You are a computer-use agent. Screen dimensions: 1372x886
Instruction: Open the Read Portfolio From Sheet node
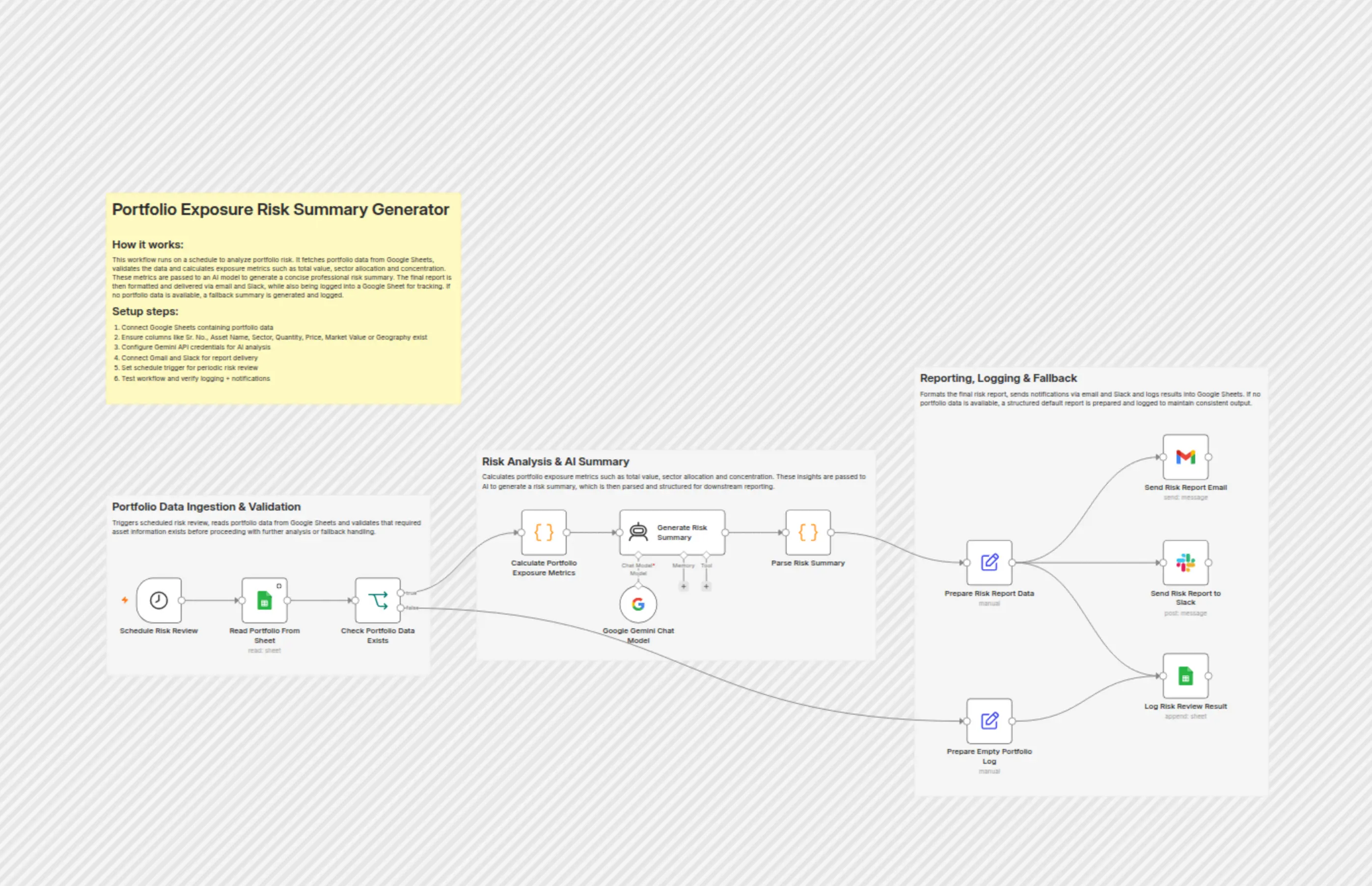pos(264,600)
